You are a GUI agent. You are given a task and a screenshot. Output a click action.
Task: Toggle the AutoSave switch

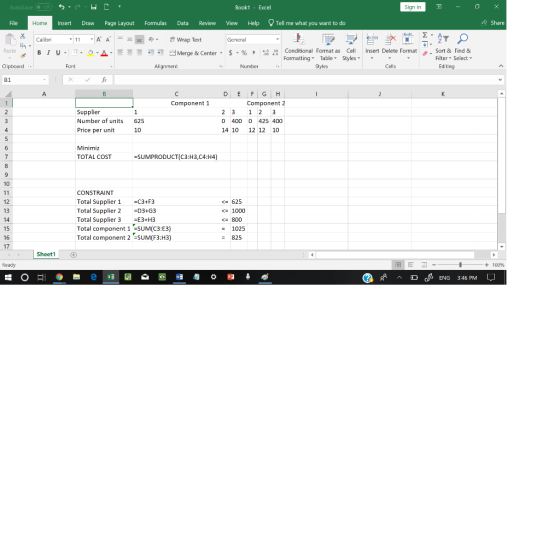click(44, 7)
